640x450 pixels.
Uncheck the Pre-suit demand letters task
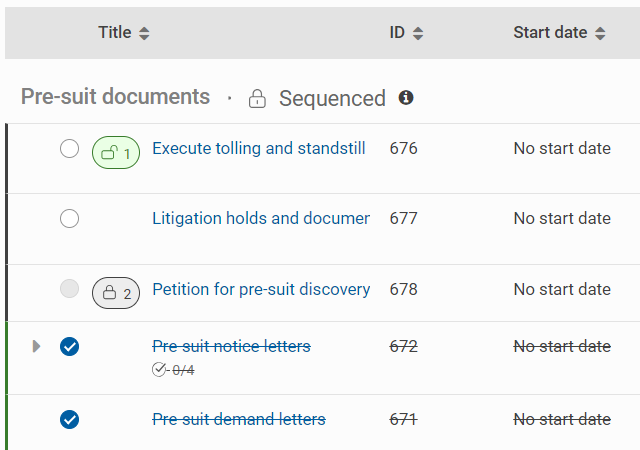tap(69, 420)
